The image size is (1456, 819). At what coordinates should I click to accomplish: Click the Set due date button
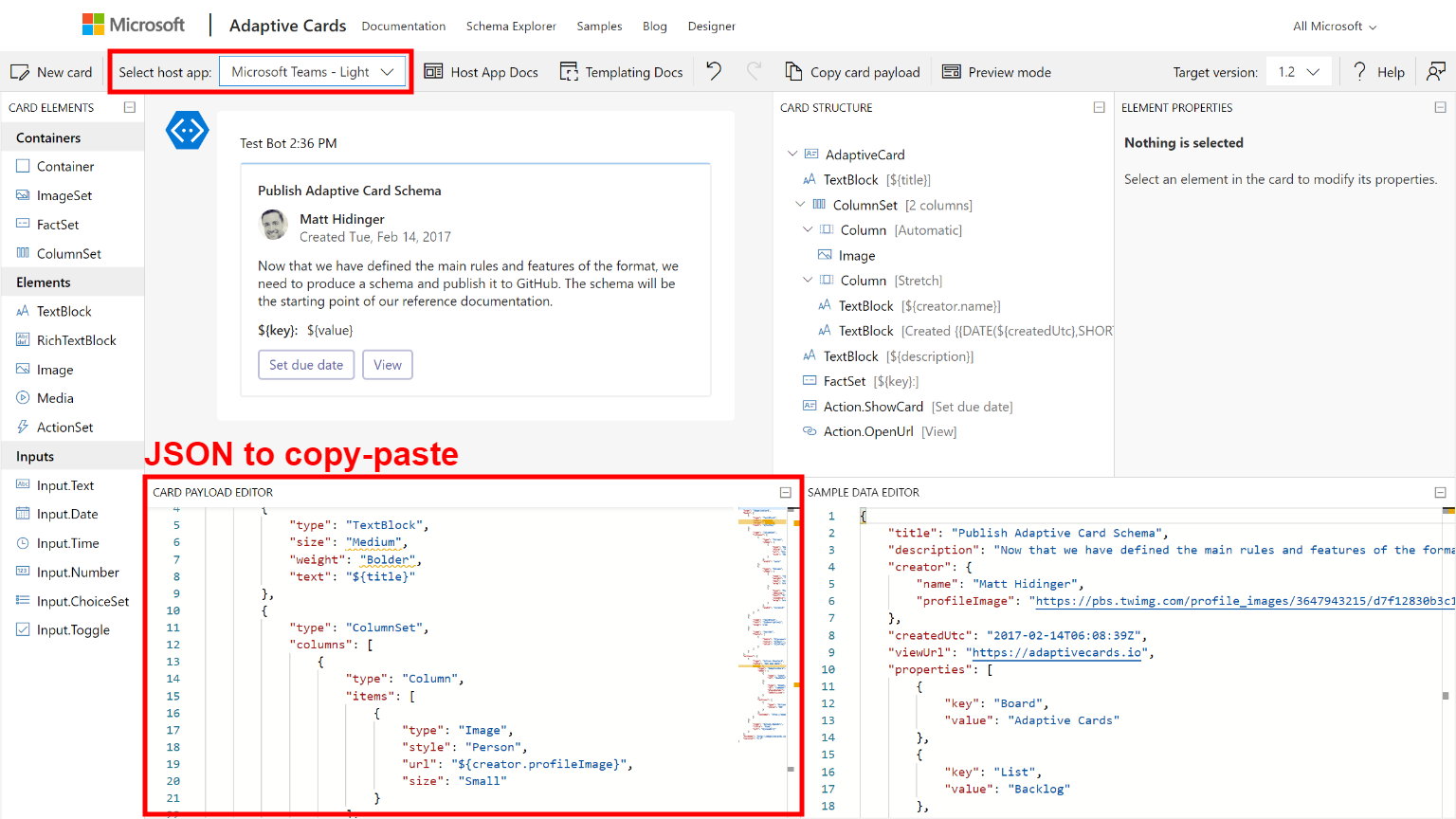[x=306, y=365]
